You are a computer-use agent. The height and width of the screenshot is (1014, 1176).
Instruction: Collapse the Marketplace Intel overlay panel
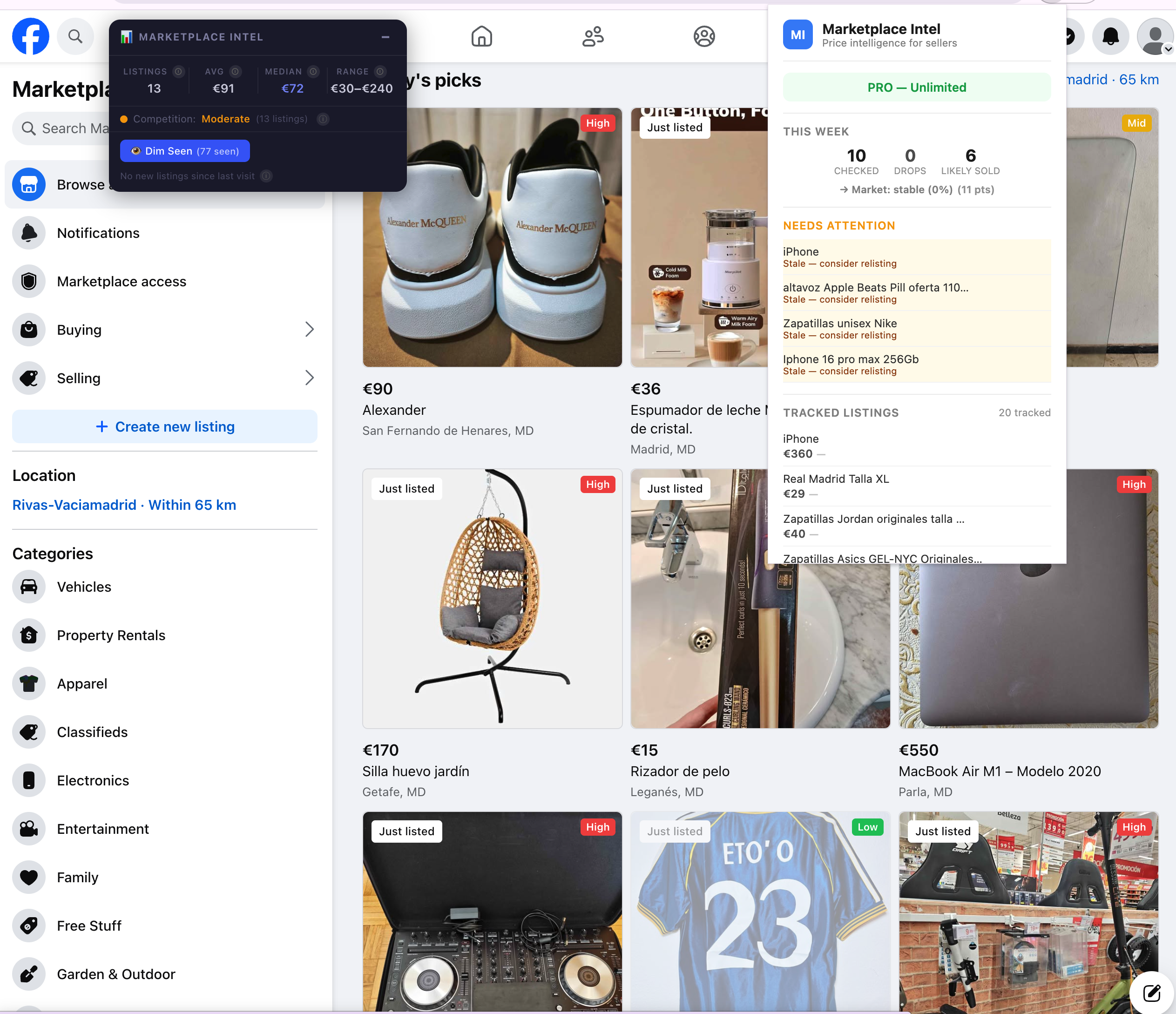click(x=385, y=37)
